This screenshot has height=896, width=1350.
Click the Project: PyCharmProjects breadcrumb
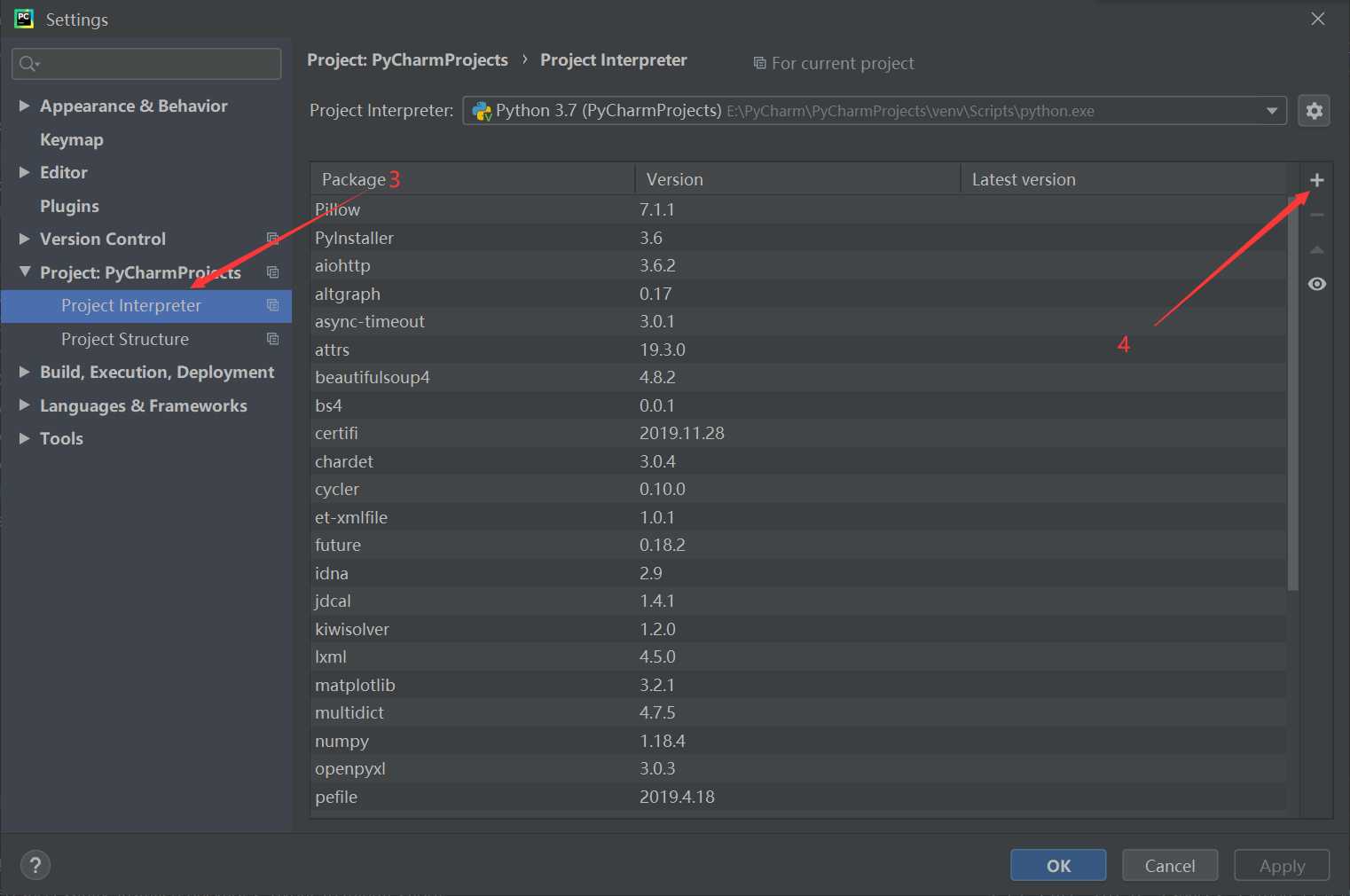407,59
